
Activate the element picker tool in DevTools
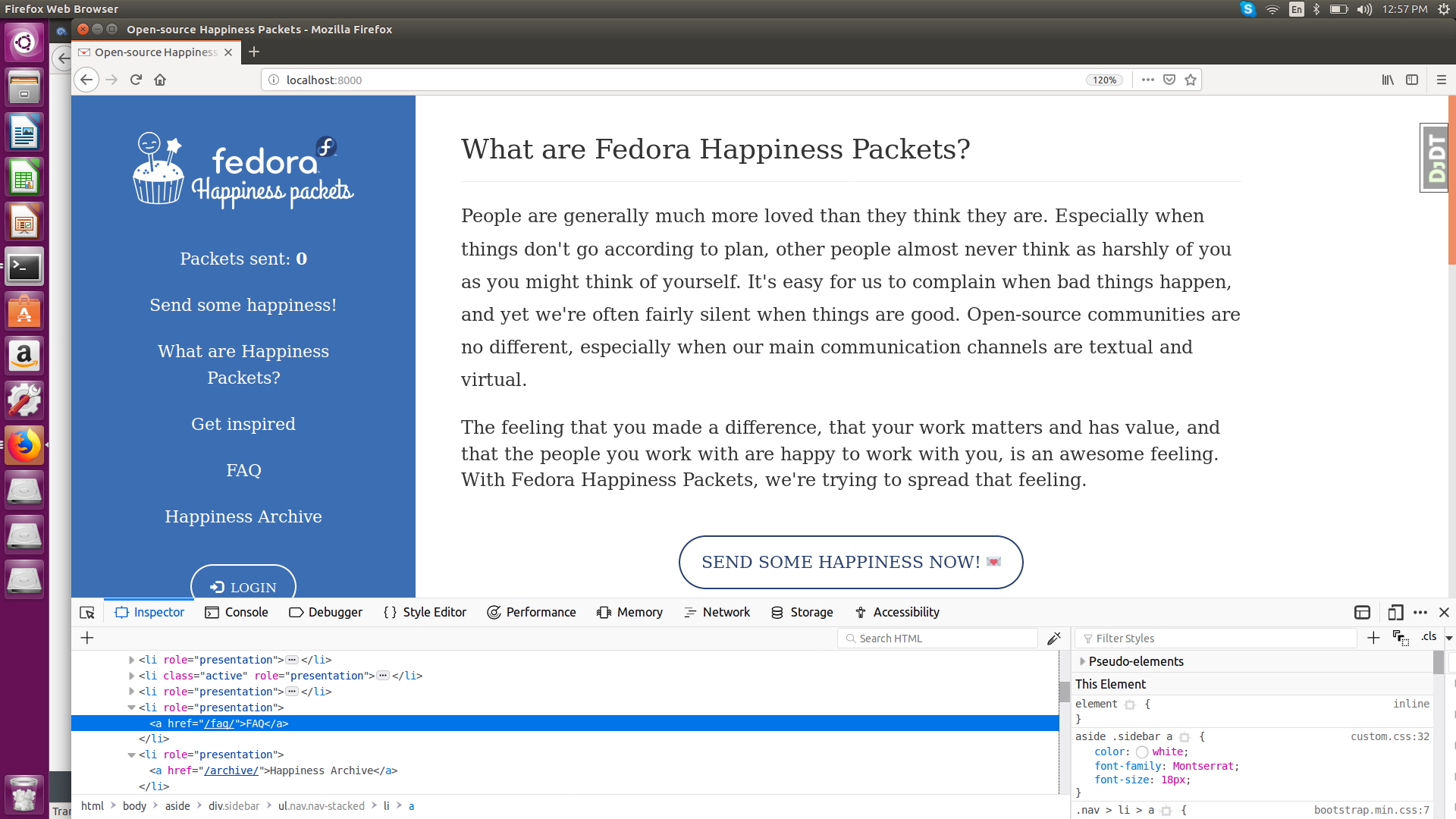(87, 613)
